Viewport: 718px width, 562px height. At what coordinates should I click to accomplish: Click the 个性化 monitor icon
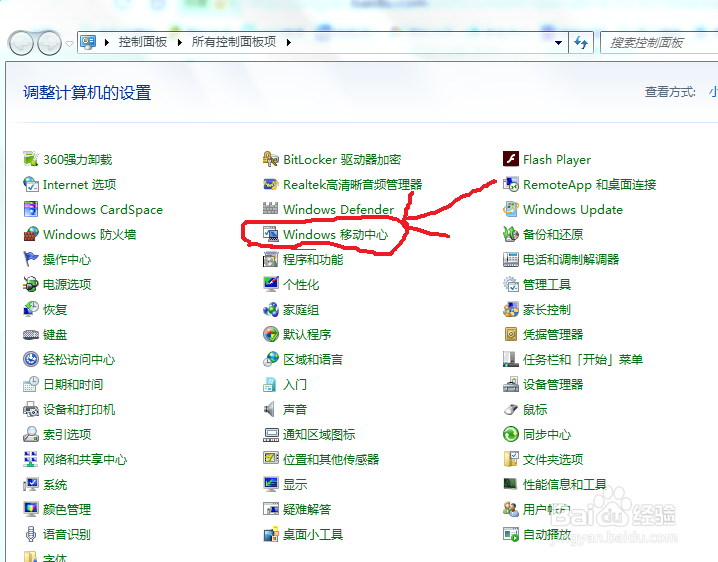click(x=271, y=284)
